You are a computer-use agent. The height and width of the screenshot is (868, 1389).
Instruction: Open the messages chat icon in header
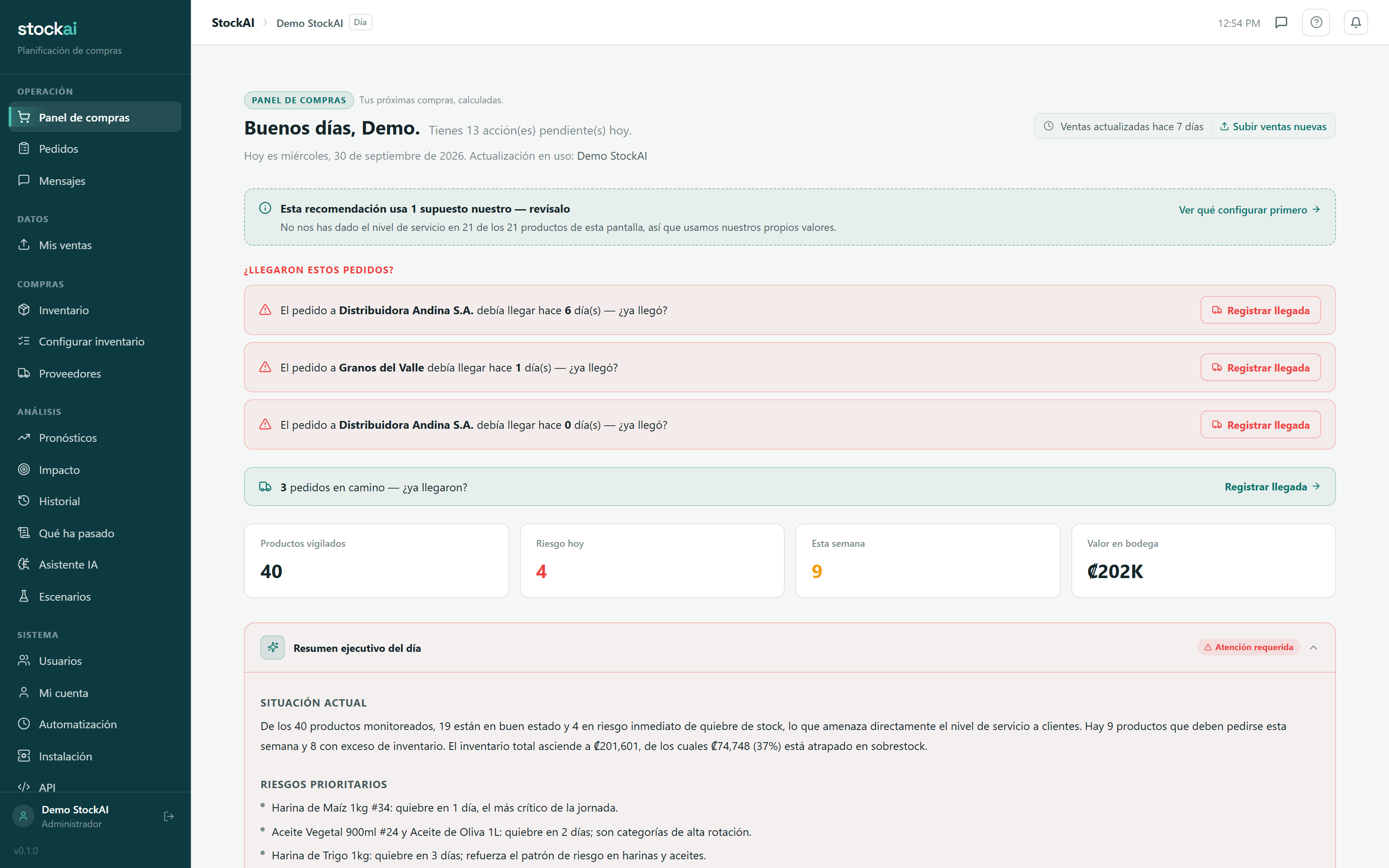point(1281,23)
